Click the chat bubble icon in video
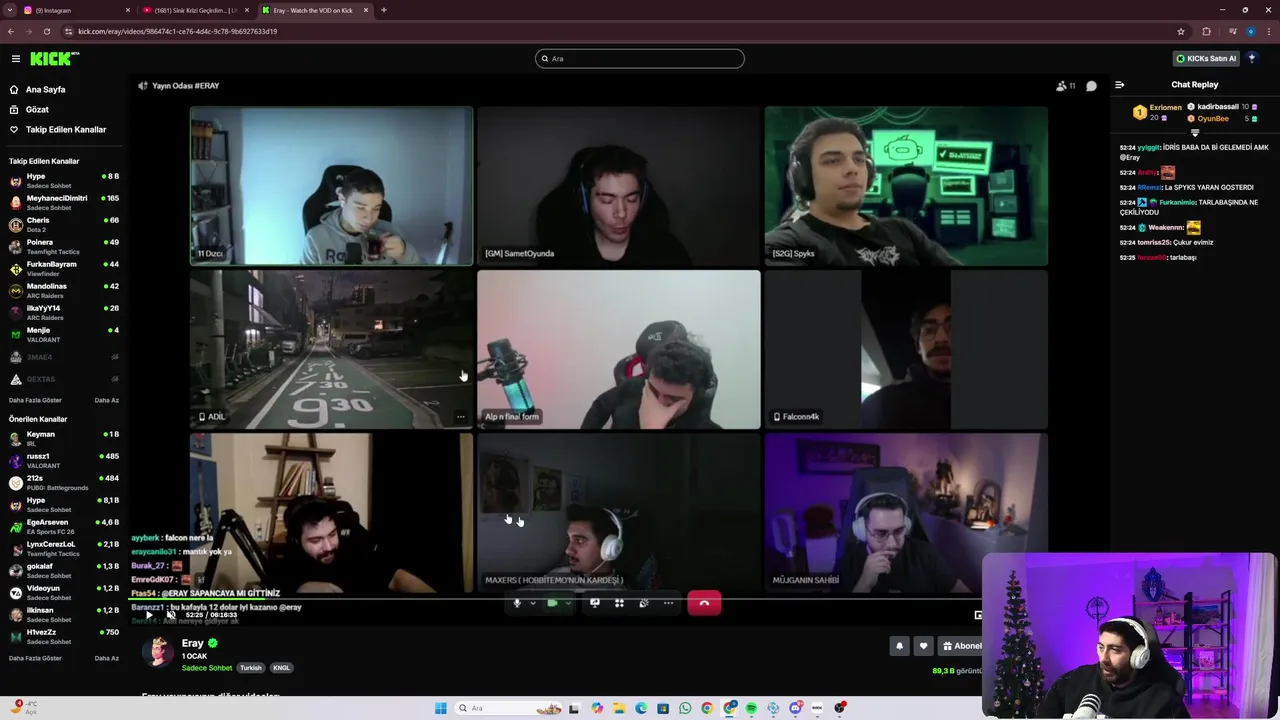 click(1091, 86)
